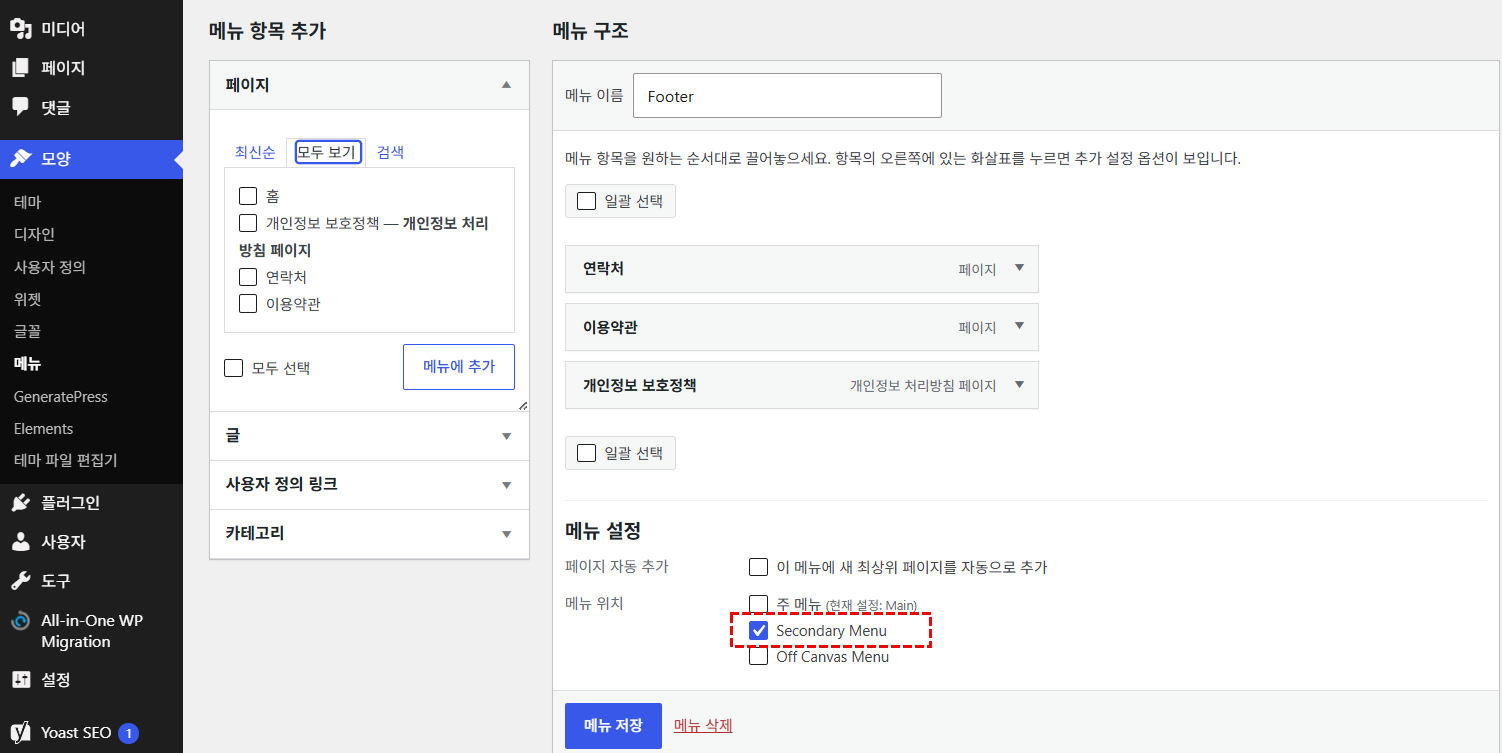Click the 메뉴 이름 input field
This screenshot has height=753, width=1502.
coord(788,96)
